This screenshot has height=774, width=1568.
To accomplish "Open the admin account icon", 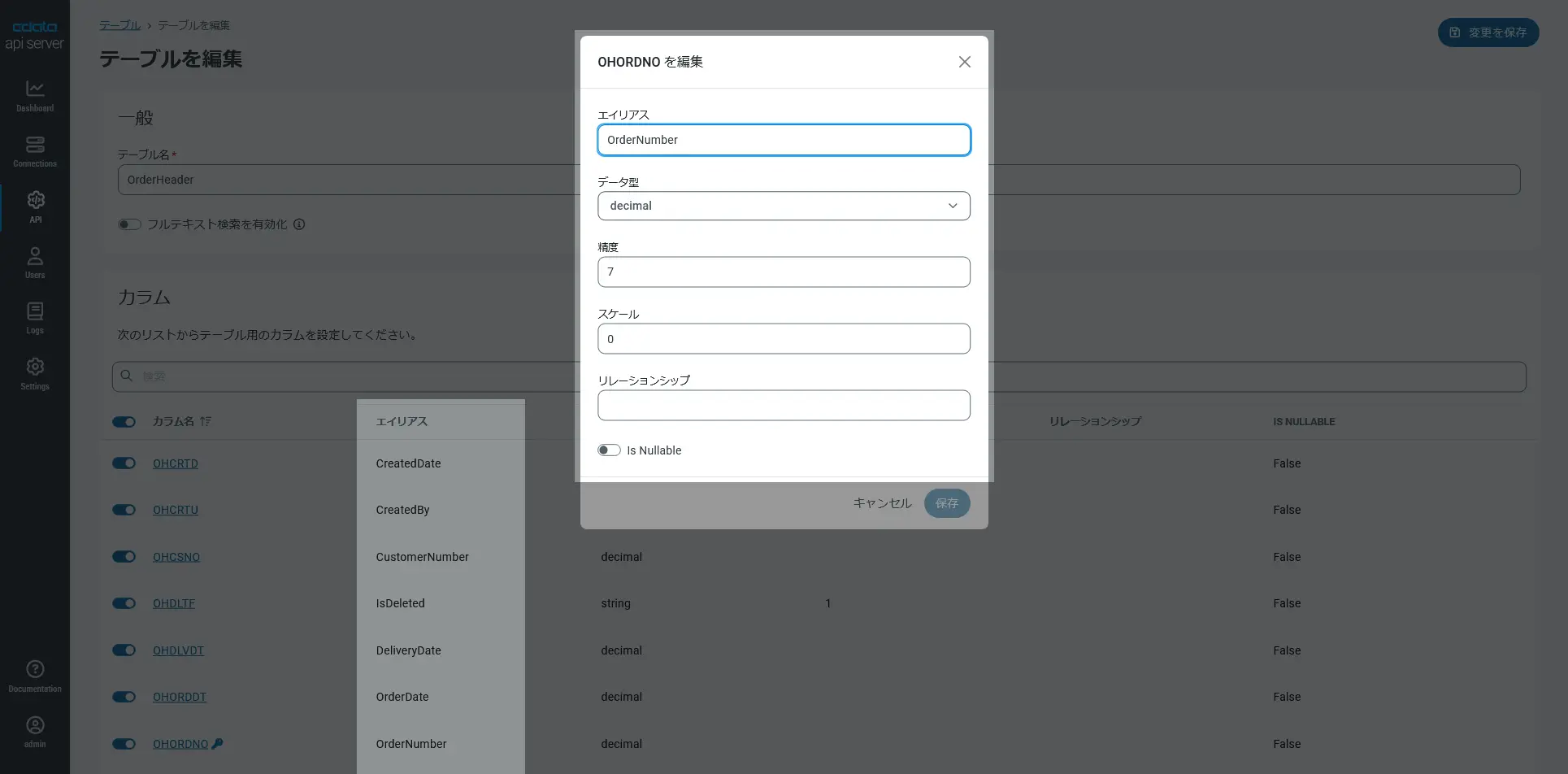I will pos(35,725).
